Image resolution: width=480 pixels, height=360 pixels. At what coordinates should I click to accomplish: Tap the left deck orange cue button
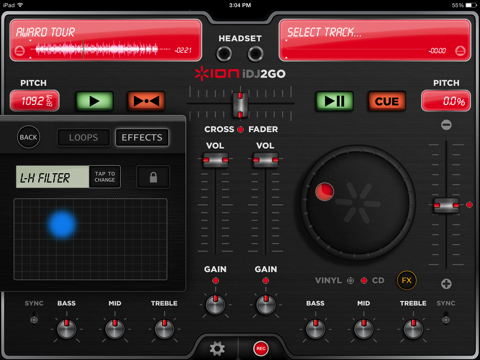pyautogui.click(x=146, y=101)
